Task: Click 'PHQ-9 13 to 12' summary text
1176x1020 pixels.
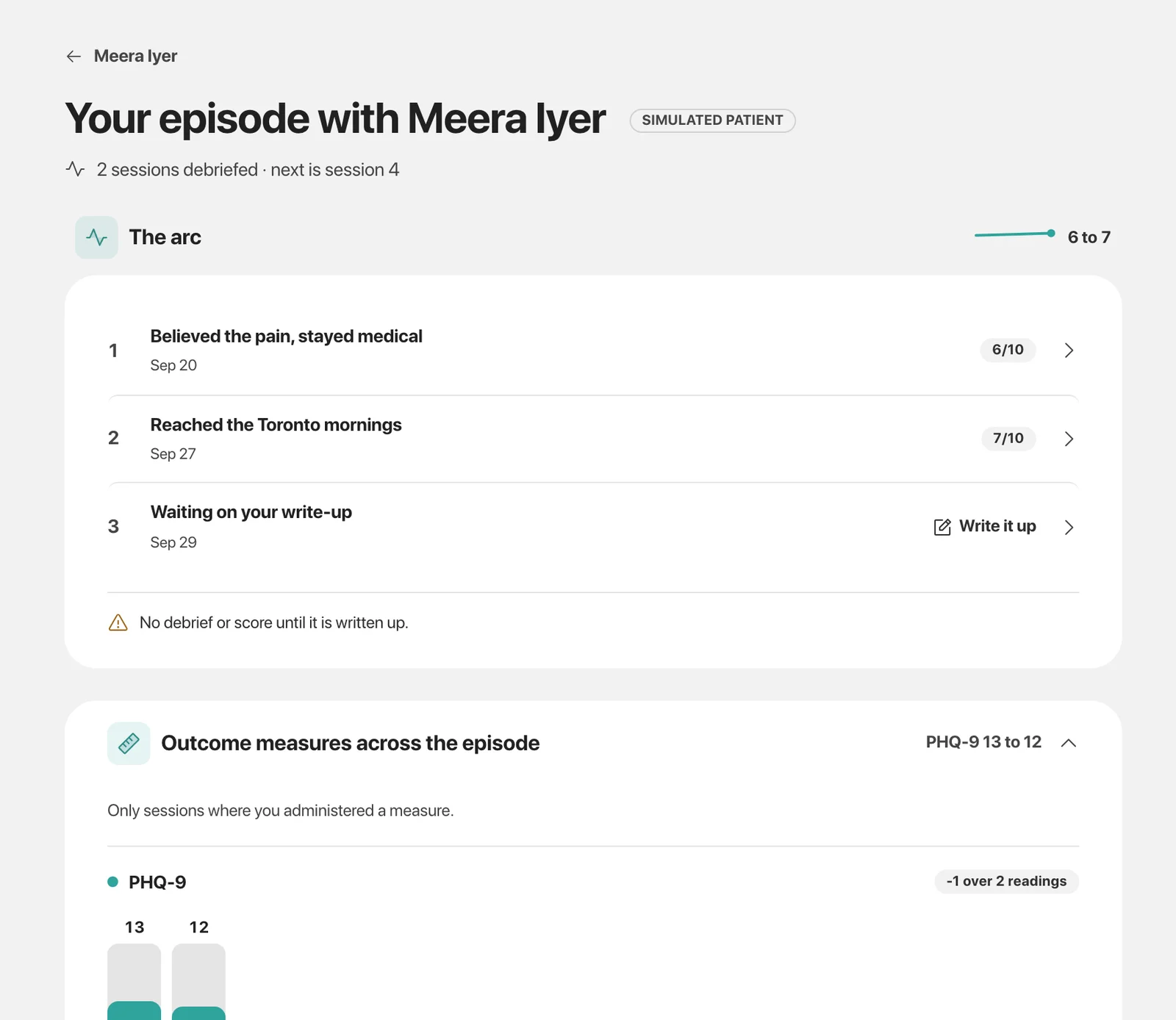Action: [x=983, y=742]
